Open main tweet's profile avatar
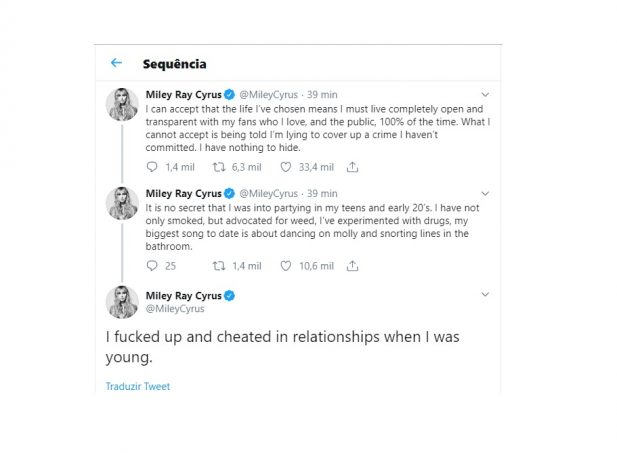The image size is (617, 453). (122, 302)
